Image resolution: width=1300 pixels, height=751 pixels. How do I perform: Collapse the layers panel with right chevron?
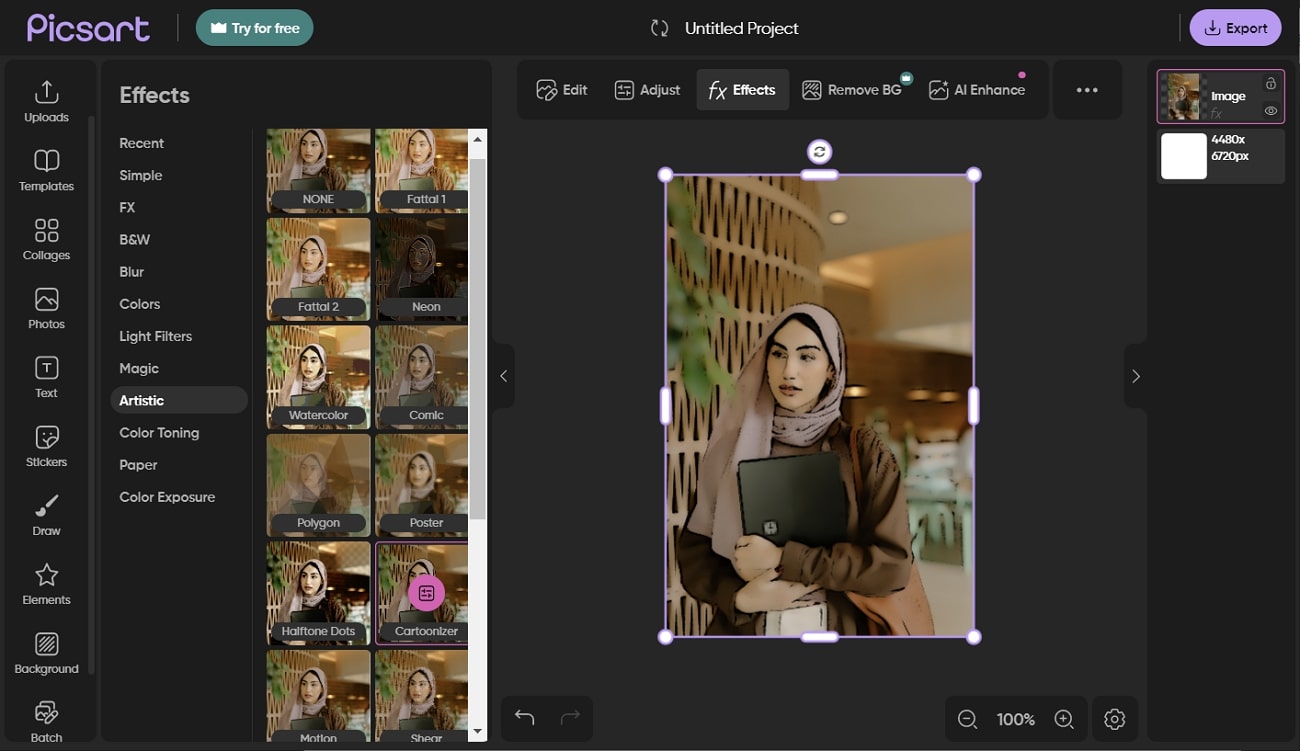1135,376
